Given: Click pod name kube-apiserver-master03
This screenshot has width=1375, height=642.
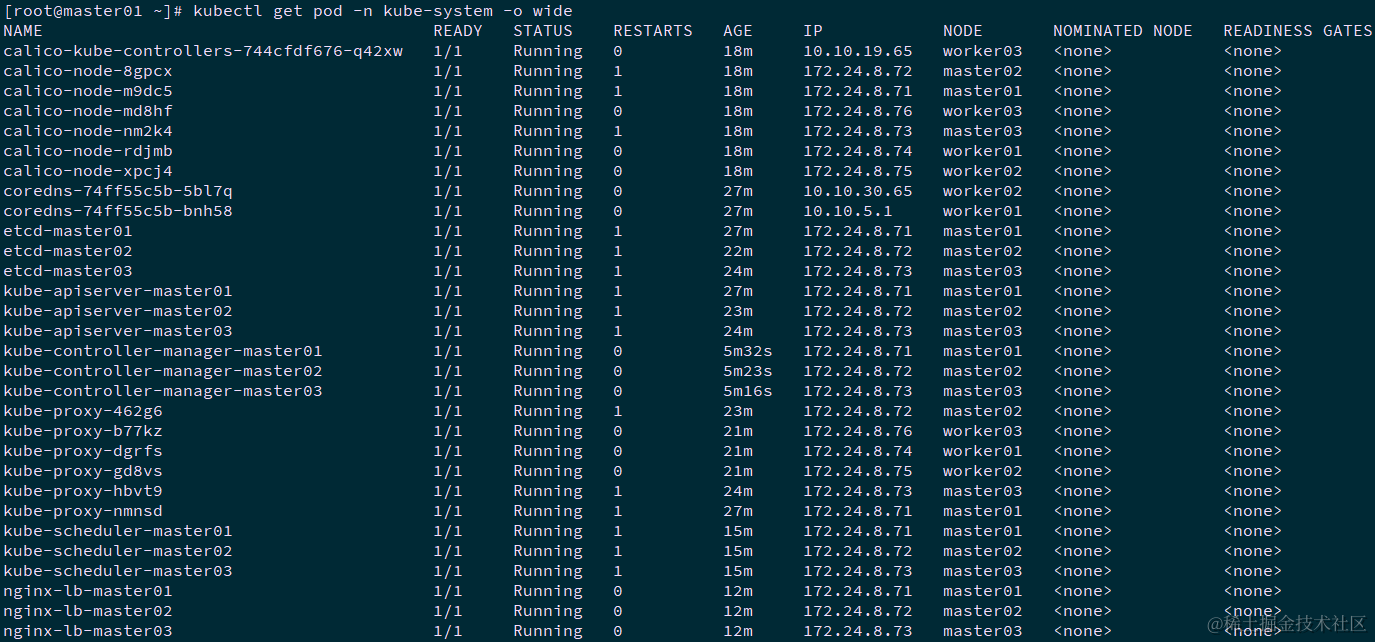Looking at the screenshot, I should coord(118,331).
